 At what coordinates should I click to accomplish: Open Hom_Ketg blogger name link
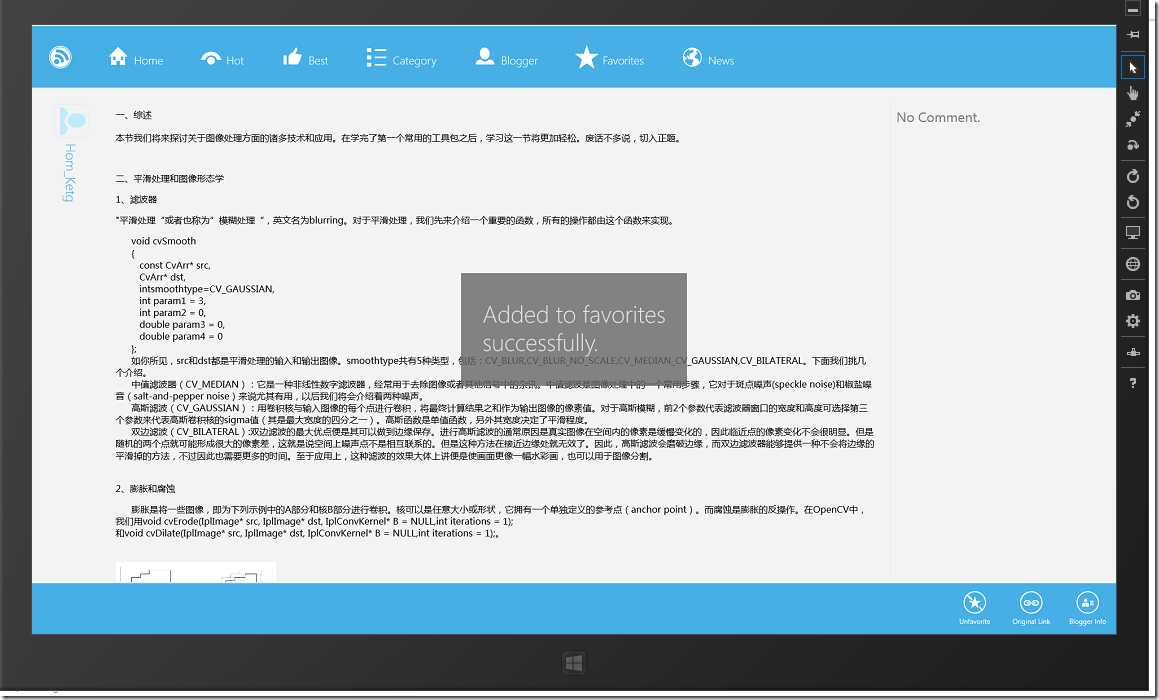click(x=69, y=173)
